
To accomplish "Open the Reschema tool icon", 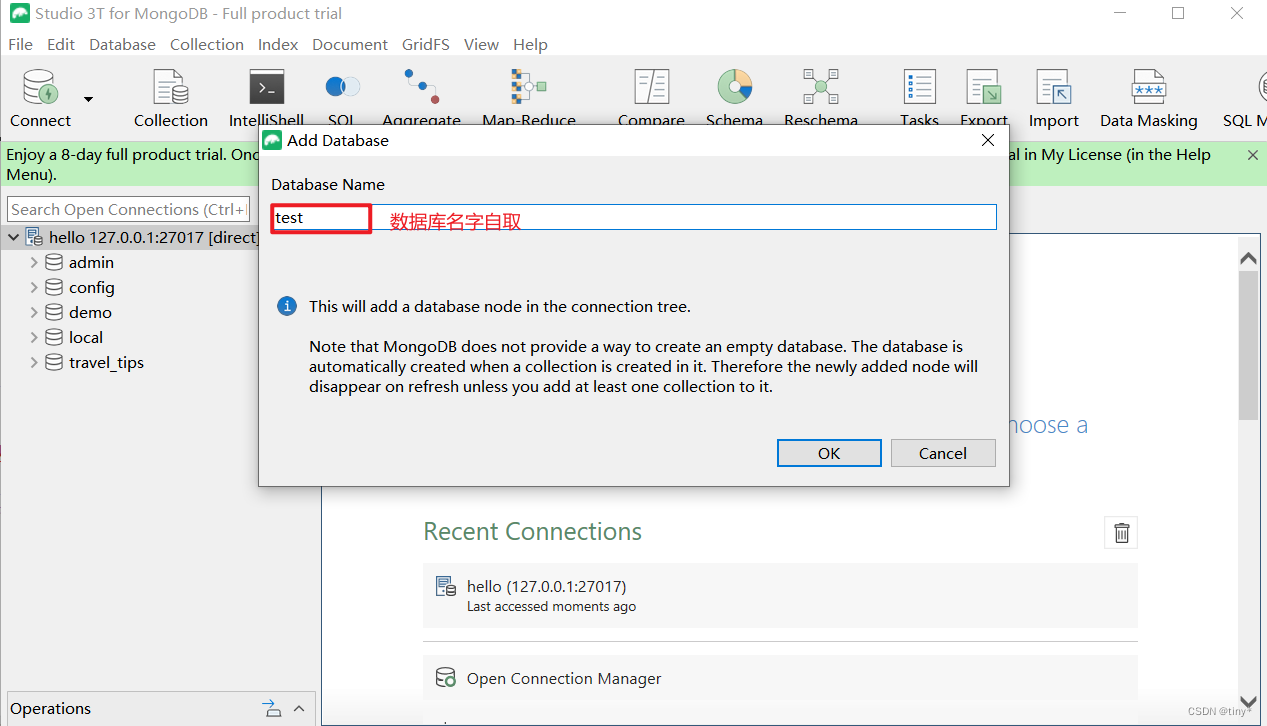I will [821, 88].
